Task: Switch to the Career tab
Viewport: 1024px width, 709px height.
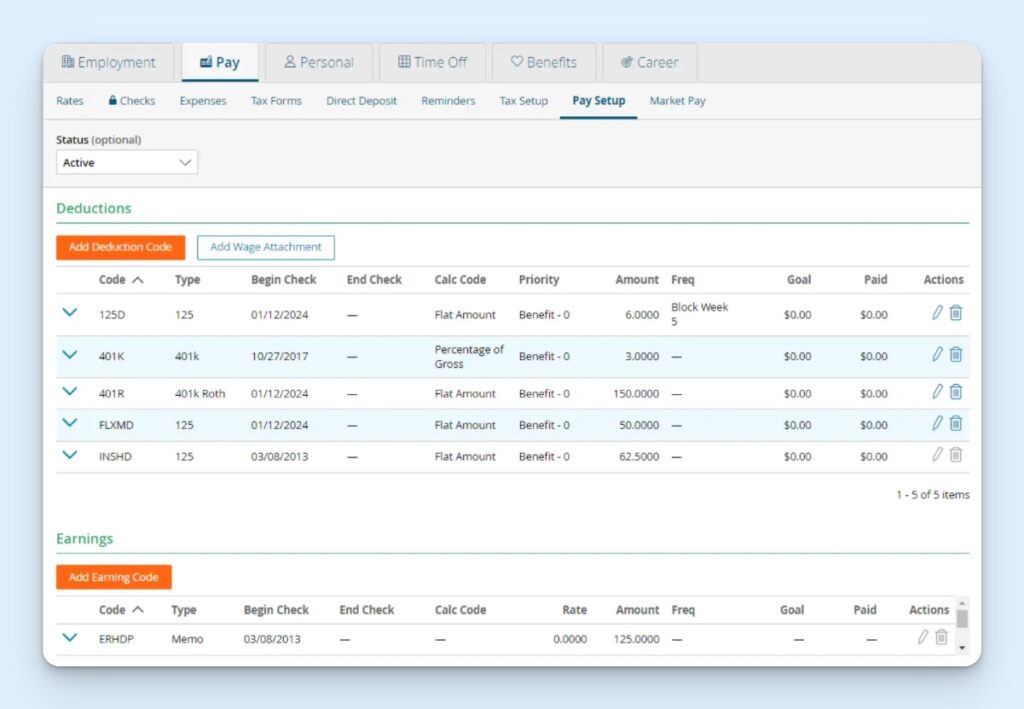Action: coord(650,63)
